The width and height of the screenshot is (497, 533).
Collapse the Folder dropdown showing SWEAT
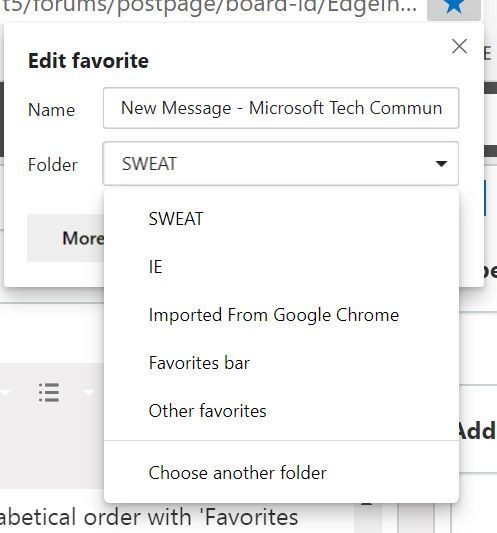click(x=281, y=164)
